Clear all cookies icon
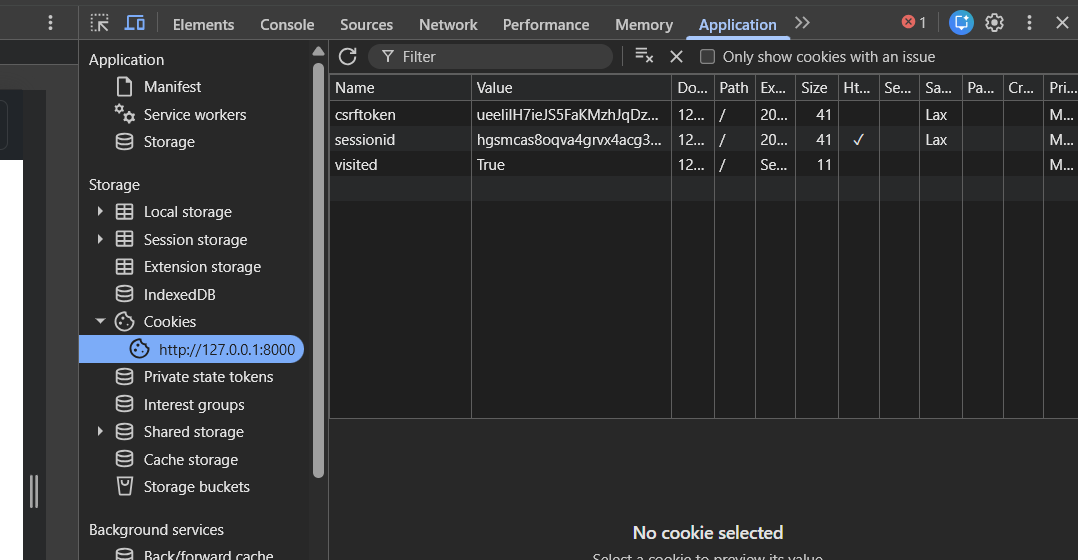 (644, 56)
